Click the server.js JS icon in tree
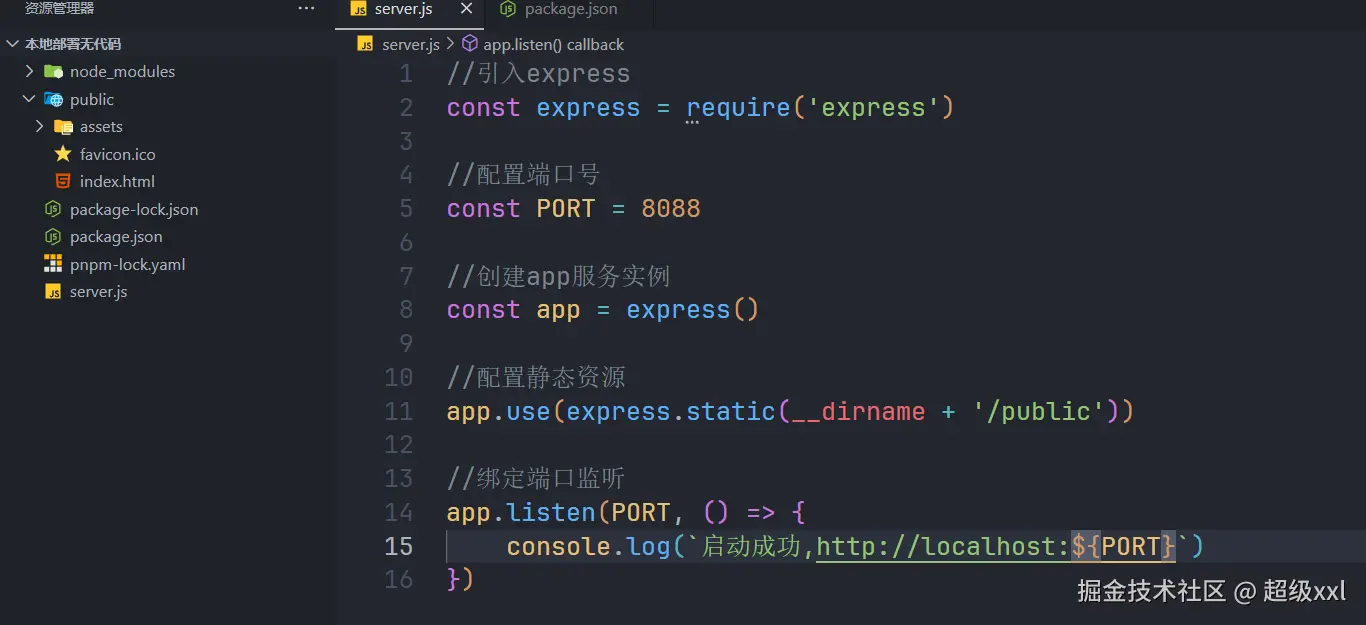This screenshot has height=625, width=1366. (53, 291)
